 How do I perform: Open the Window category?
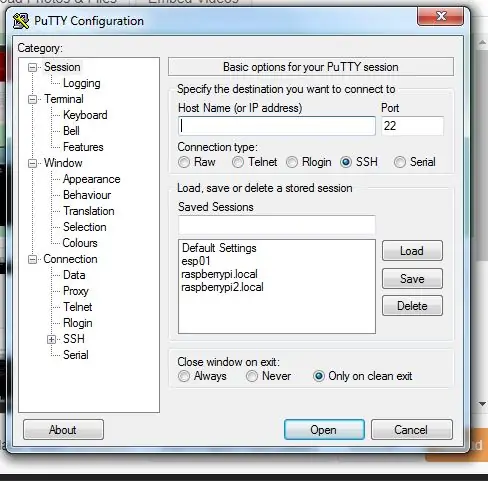[63, 163]
